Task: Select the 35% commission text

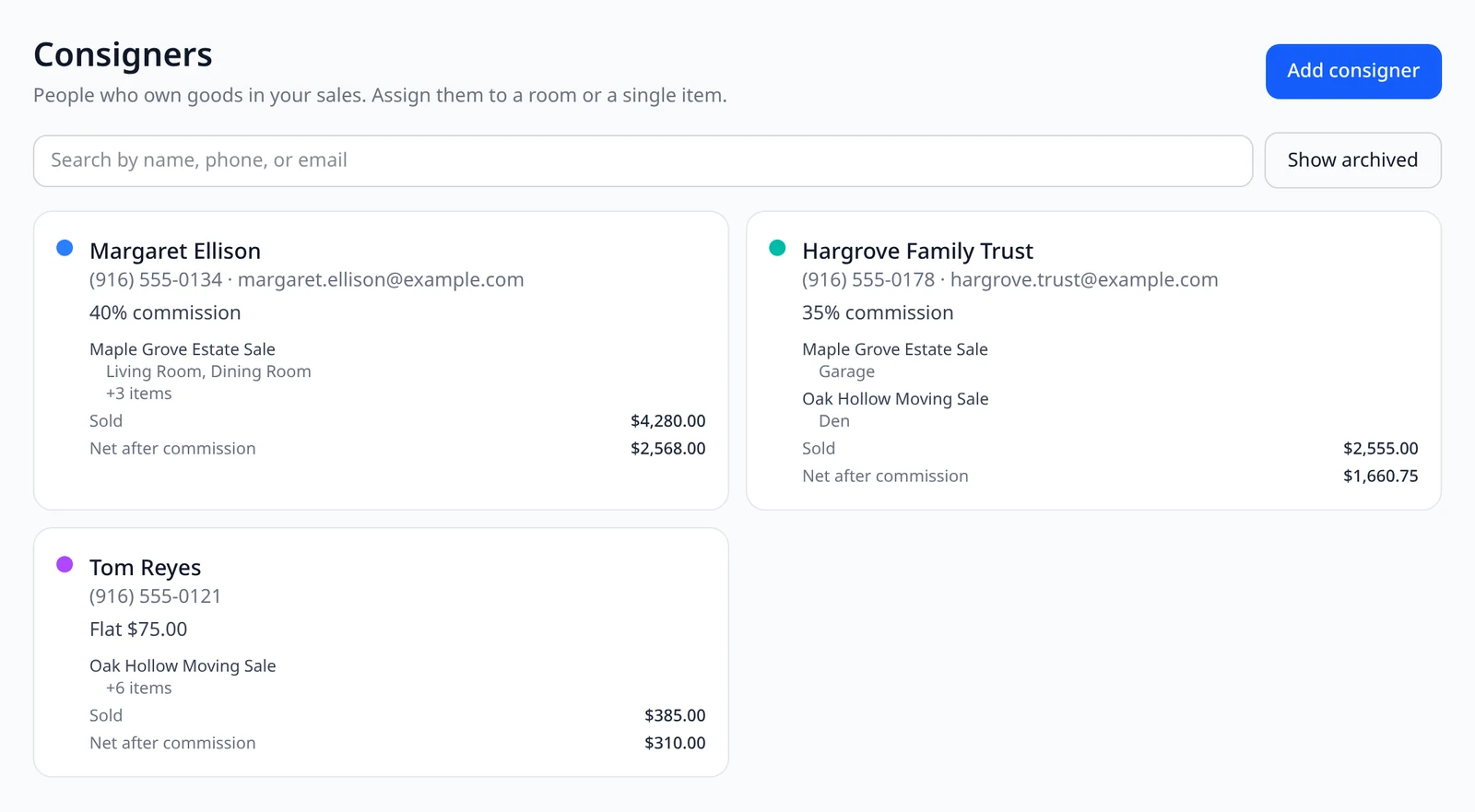Action: tap(878, 312)
